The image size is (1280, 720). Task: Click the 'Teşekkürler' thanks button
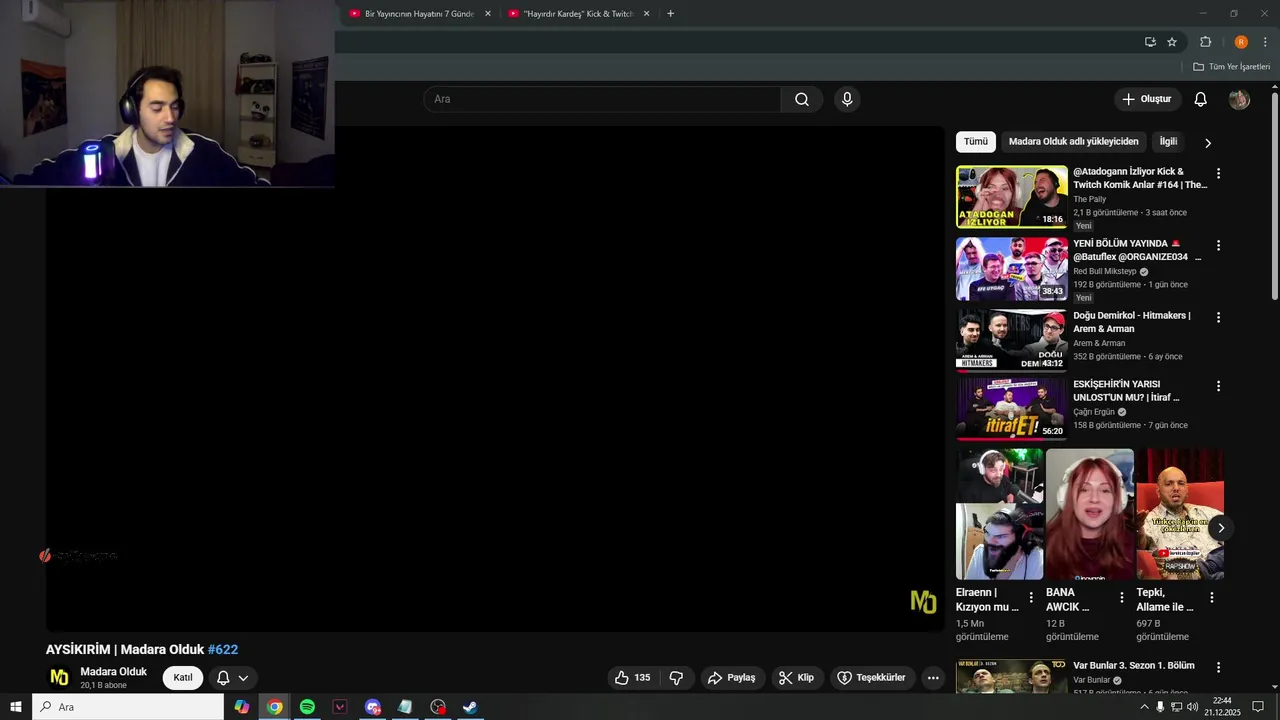tap(871, 677)
